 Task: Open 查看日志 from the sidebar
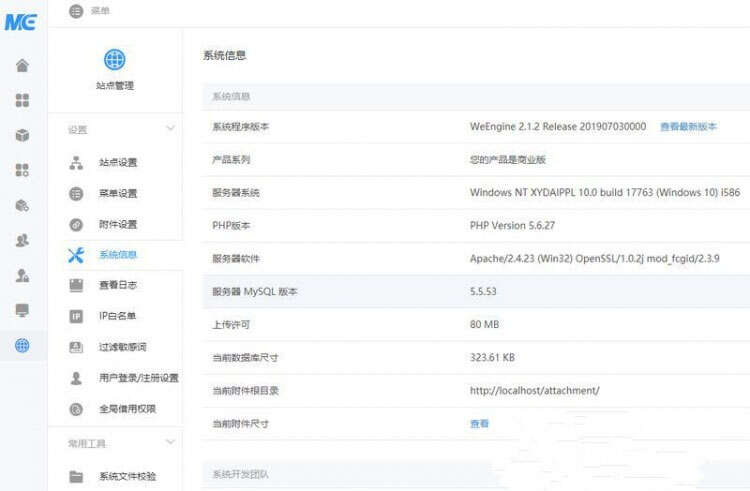tap(117, 286)
